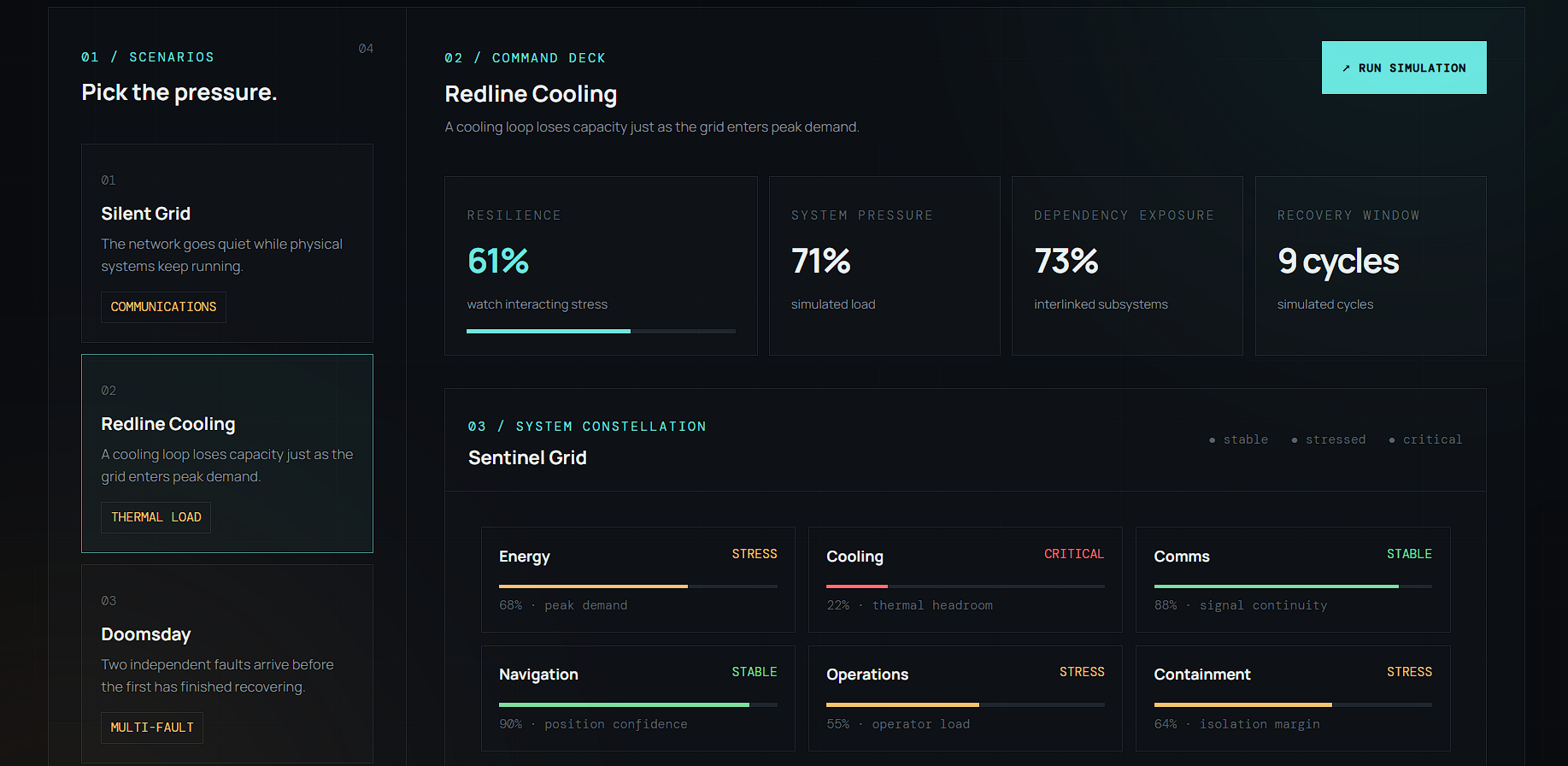This screenshot has width=1568, height=766.
Task: Click the Resilience progress bar
Action: (601, 331)
